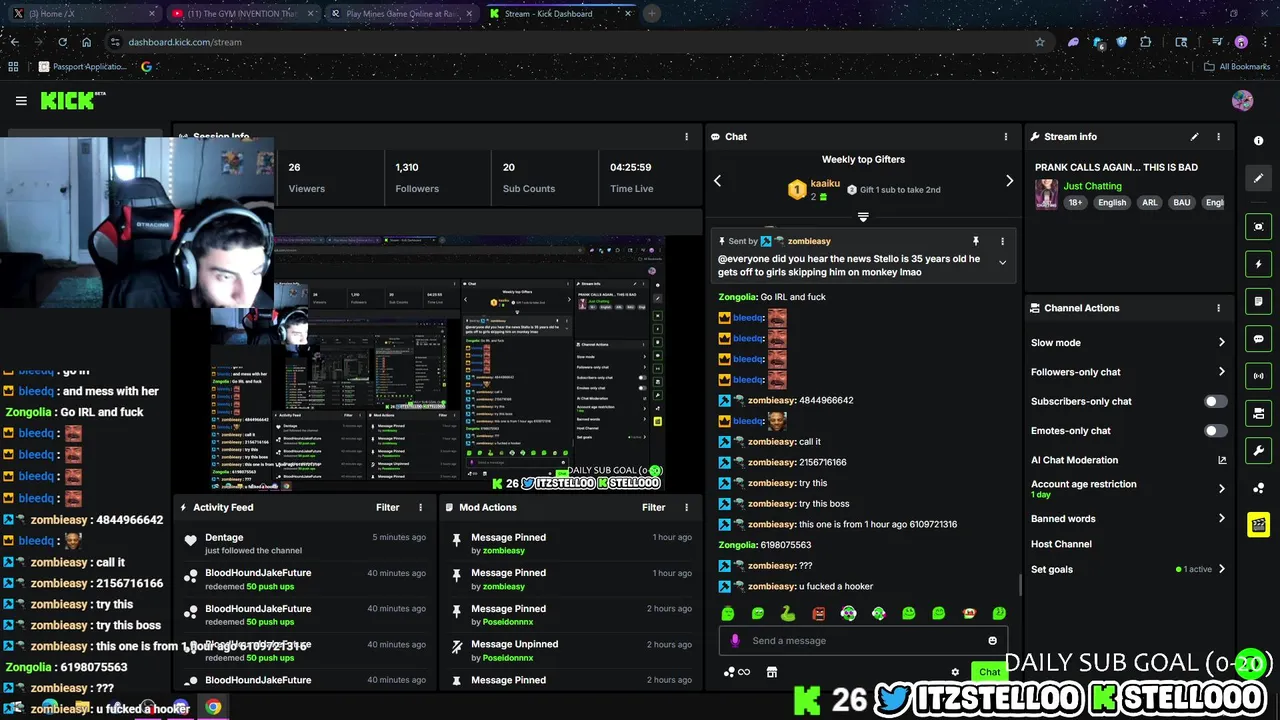The image size is (1280, 720).
Task: Click the yellow clapperboard clips icon
Action: click(x=1259, y=524)
